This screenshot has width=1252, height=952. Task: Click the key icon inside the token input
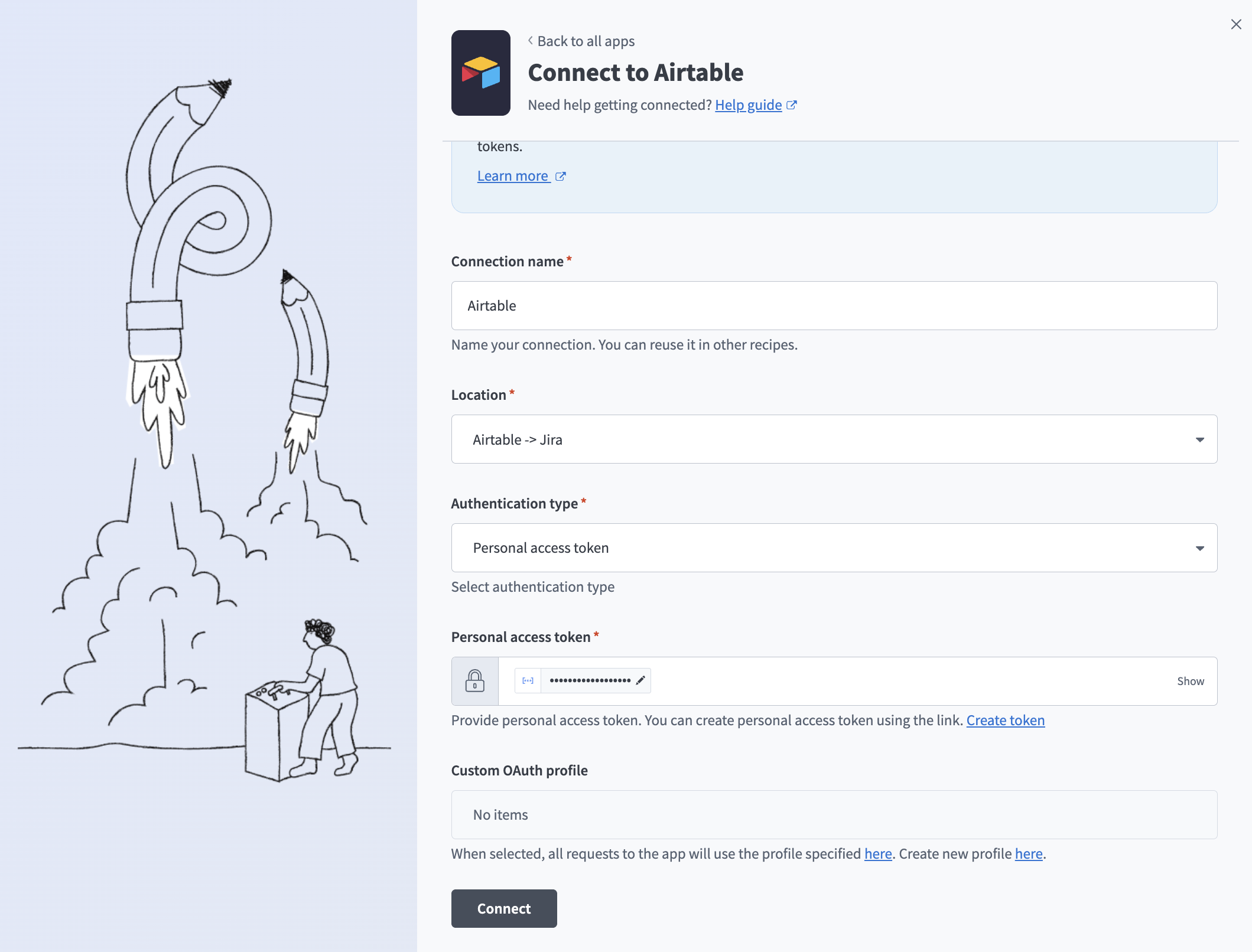(528, 680)
